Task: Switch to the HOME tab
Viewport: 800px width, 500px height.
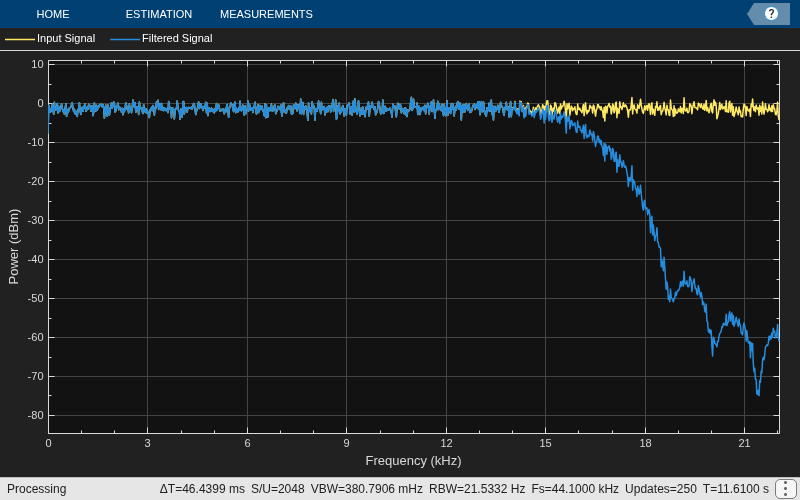Action: (x=53, y=14)
